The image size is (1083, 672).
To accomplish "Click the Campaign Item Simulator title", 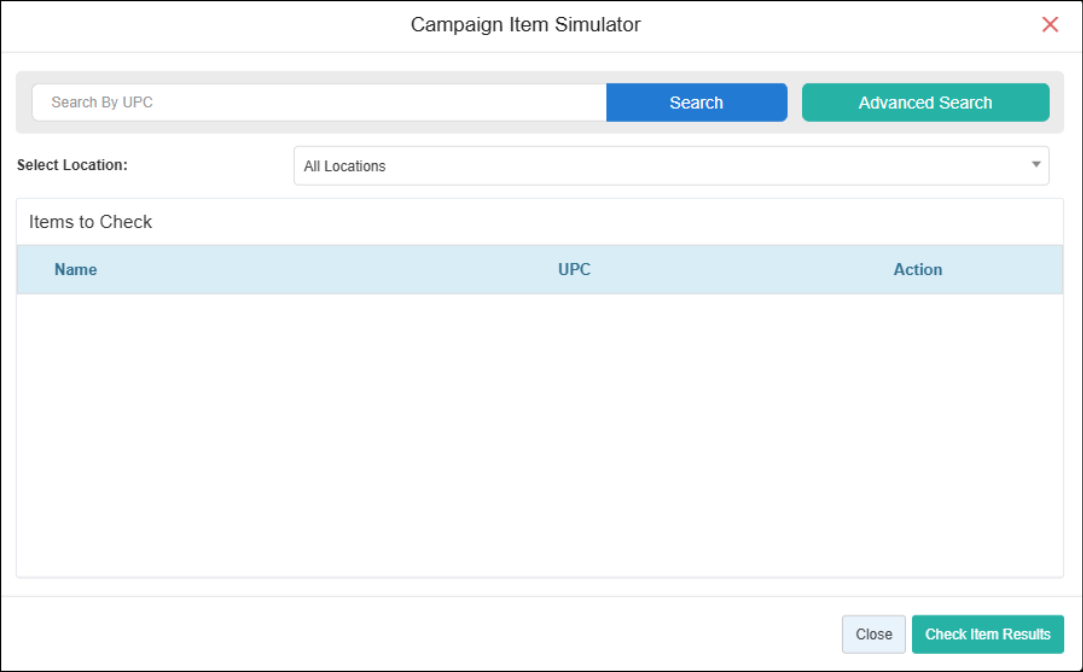I will coord(525,25).
